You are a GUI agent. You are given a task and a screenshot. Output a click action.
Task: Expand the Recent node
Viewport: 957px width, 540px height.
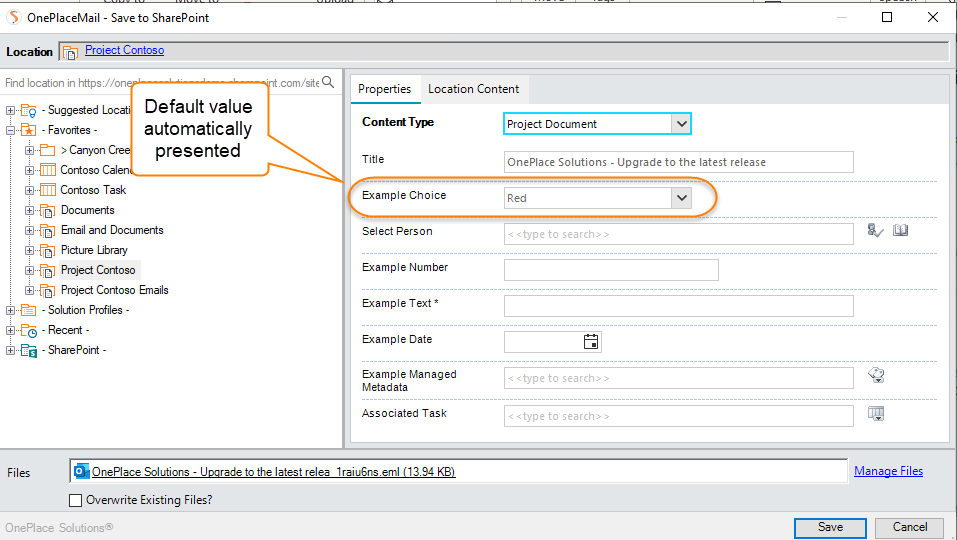[x=10, y=330]
